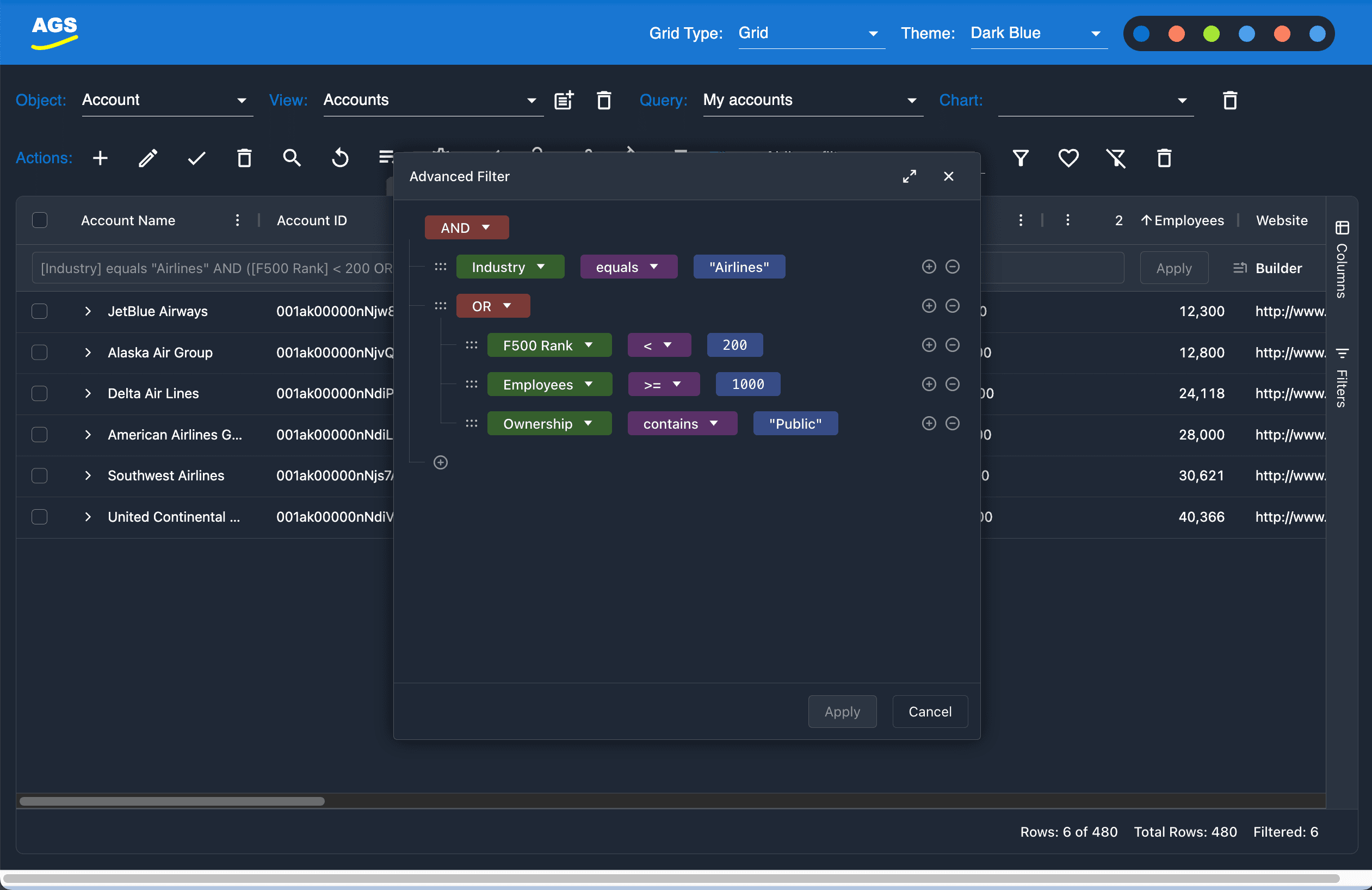Check the Alaska Air Group row checkbox

click(40, 353)
